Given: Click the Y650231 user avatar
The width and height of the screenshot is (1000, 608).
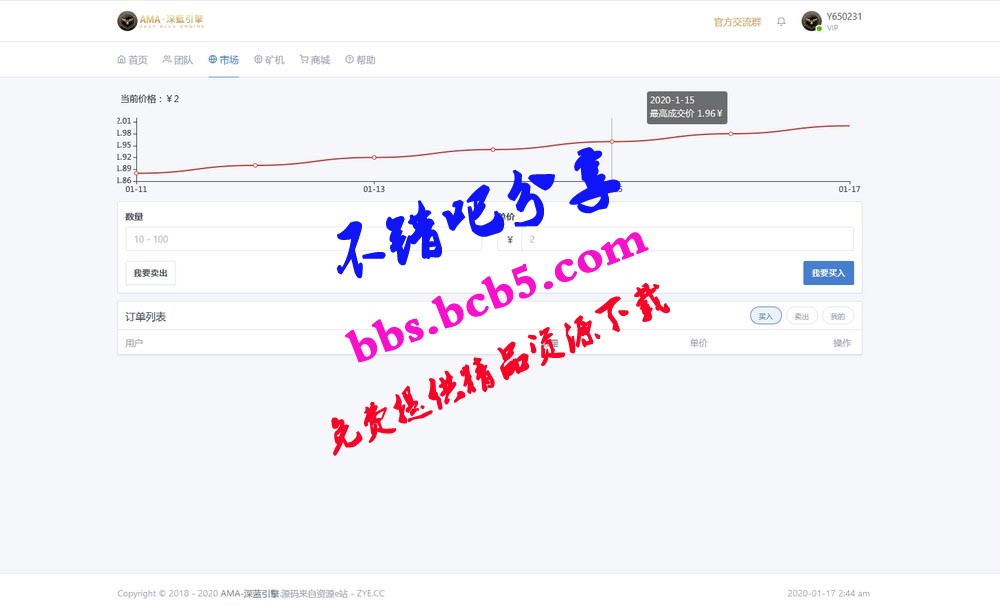Looking at the screenshot, I should [x=812, y=21].
